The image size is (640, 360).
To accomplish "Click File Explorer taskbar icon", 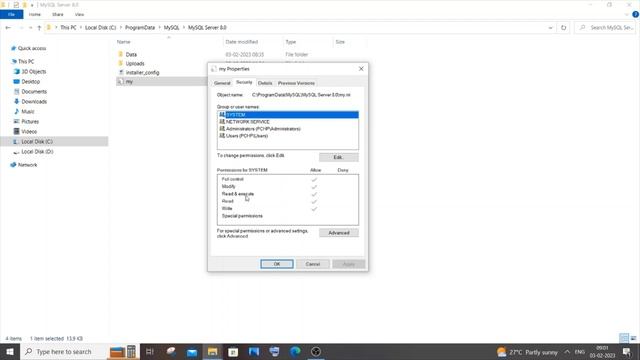I will point(212,351).
